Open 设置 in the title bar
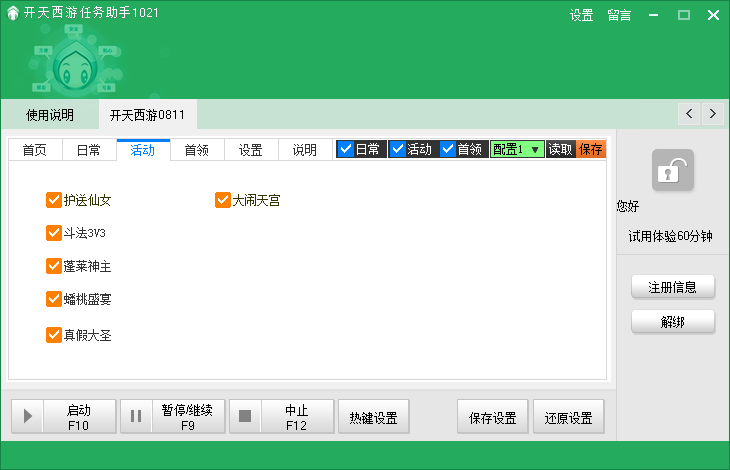The height and width of the screenshot is (470, 730). (x=581, y=15)
